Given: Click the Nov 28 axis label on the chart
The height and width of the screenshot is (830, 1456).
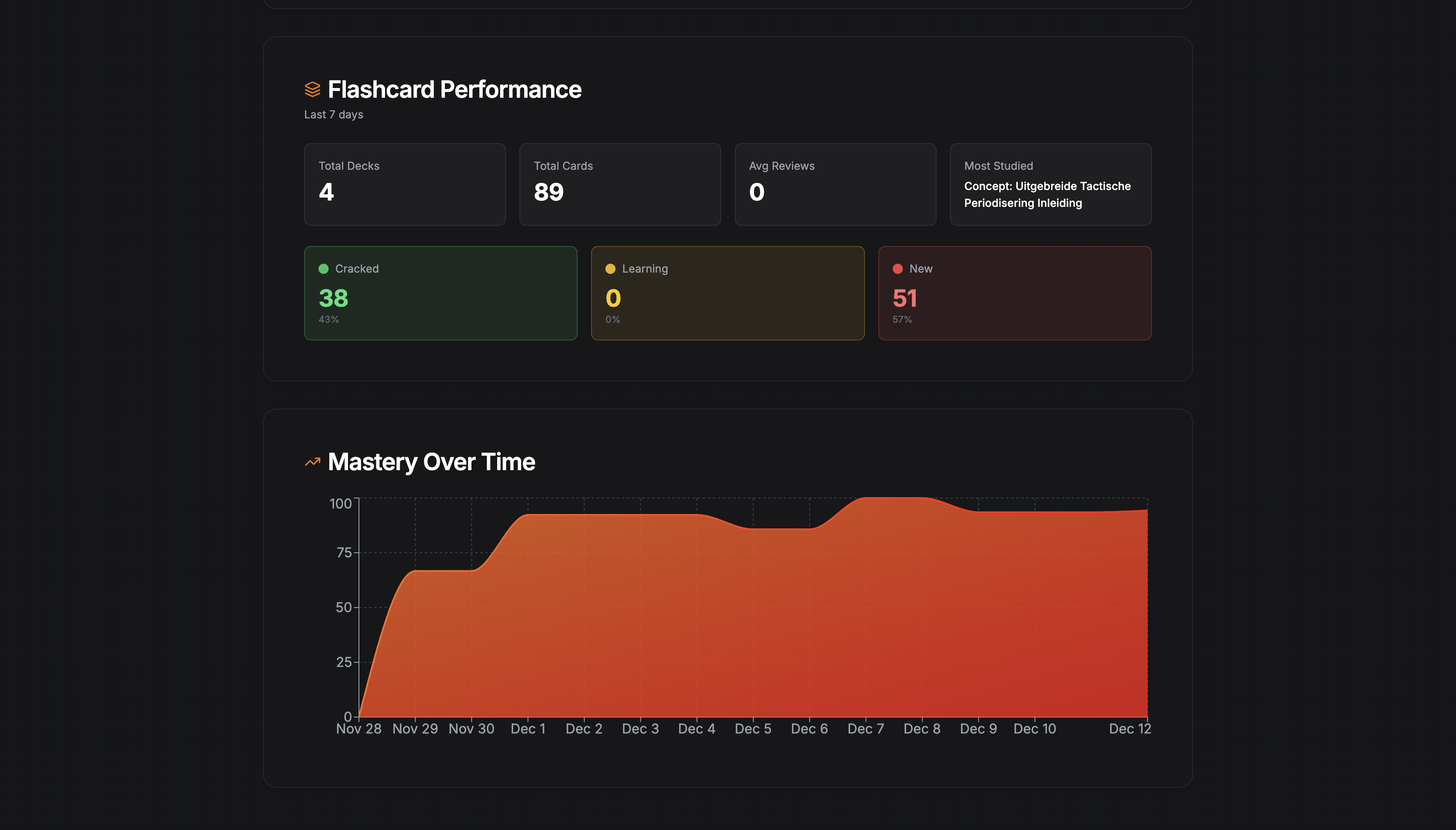Looking at the screenshot, I should [359, 728].
